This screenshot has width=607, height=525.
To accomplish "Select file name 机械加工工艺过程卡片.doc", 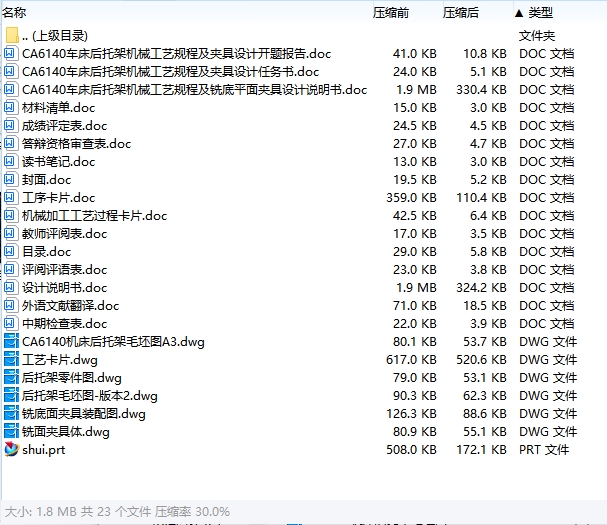I will [x=94, y=216].
